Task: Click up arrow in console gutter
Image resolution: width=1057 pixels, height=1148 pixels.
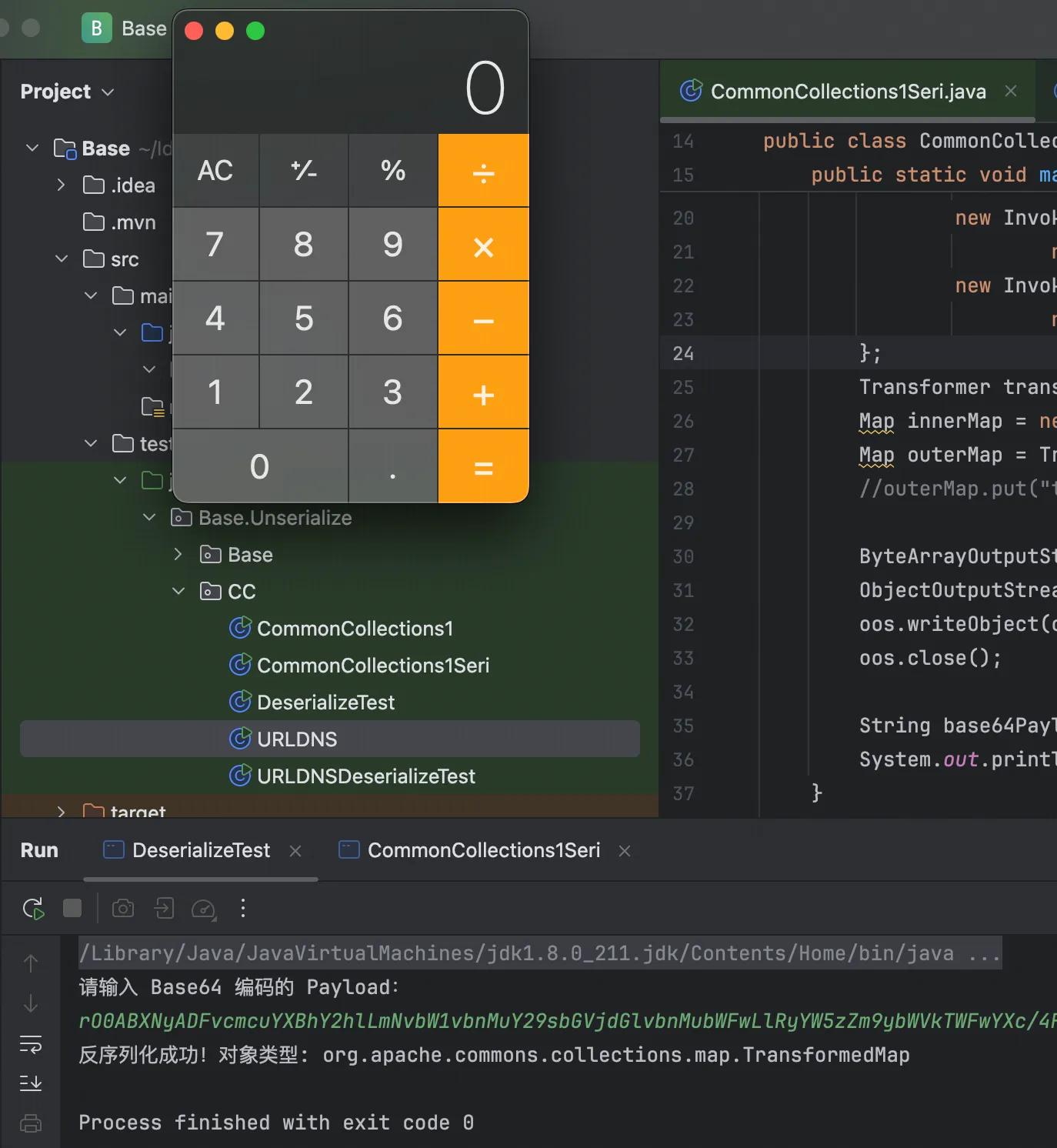Action: (31, 963)
